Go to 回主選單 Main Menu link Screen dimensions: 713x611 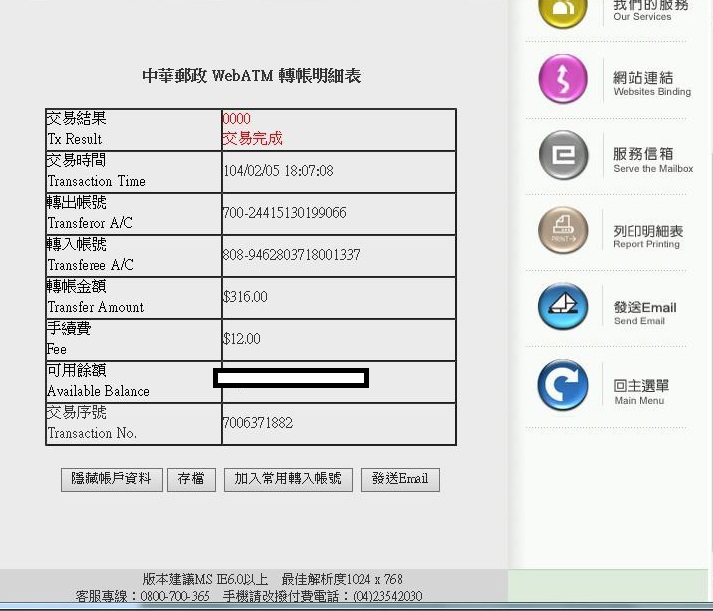641,391
